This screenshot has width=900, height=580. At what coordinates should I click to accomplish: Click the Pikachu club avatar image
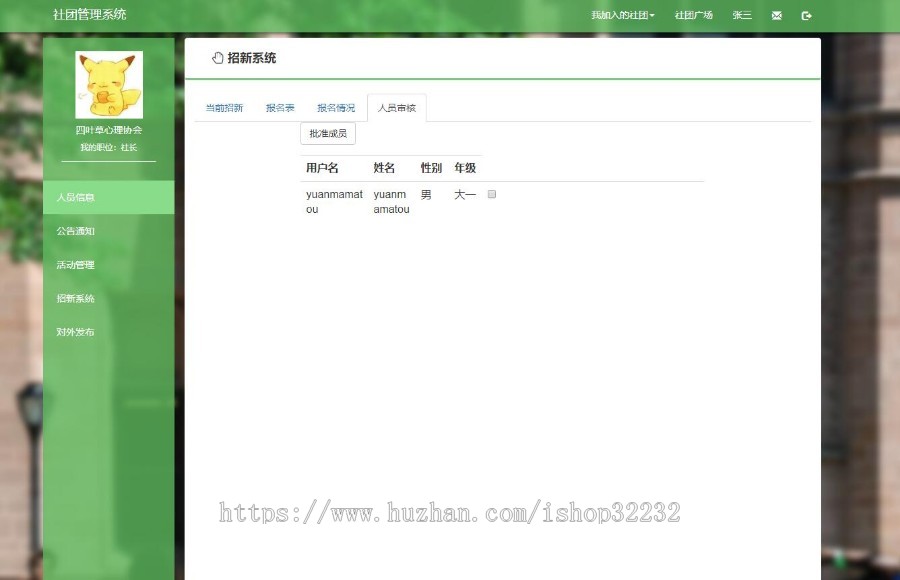pos(109,84)
